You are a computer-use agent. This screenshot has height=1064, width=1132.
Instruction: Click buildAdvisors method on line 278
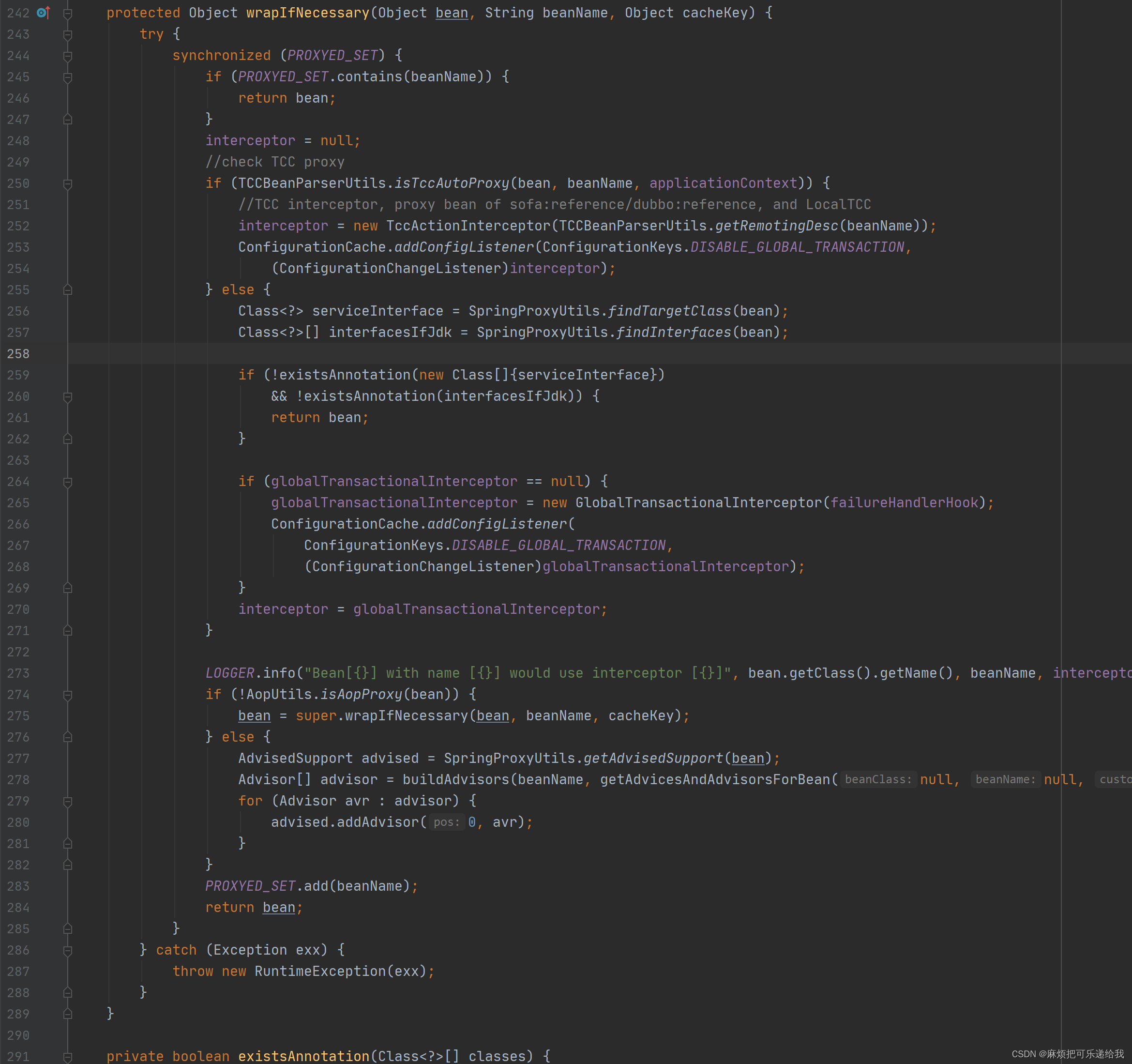point(455,780)
